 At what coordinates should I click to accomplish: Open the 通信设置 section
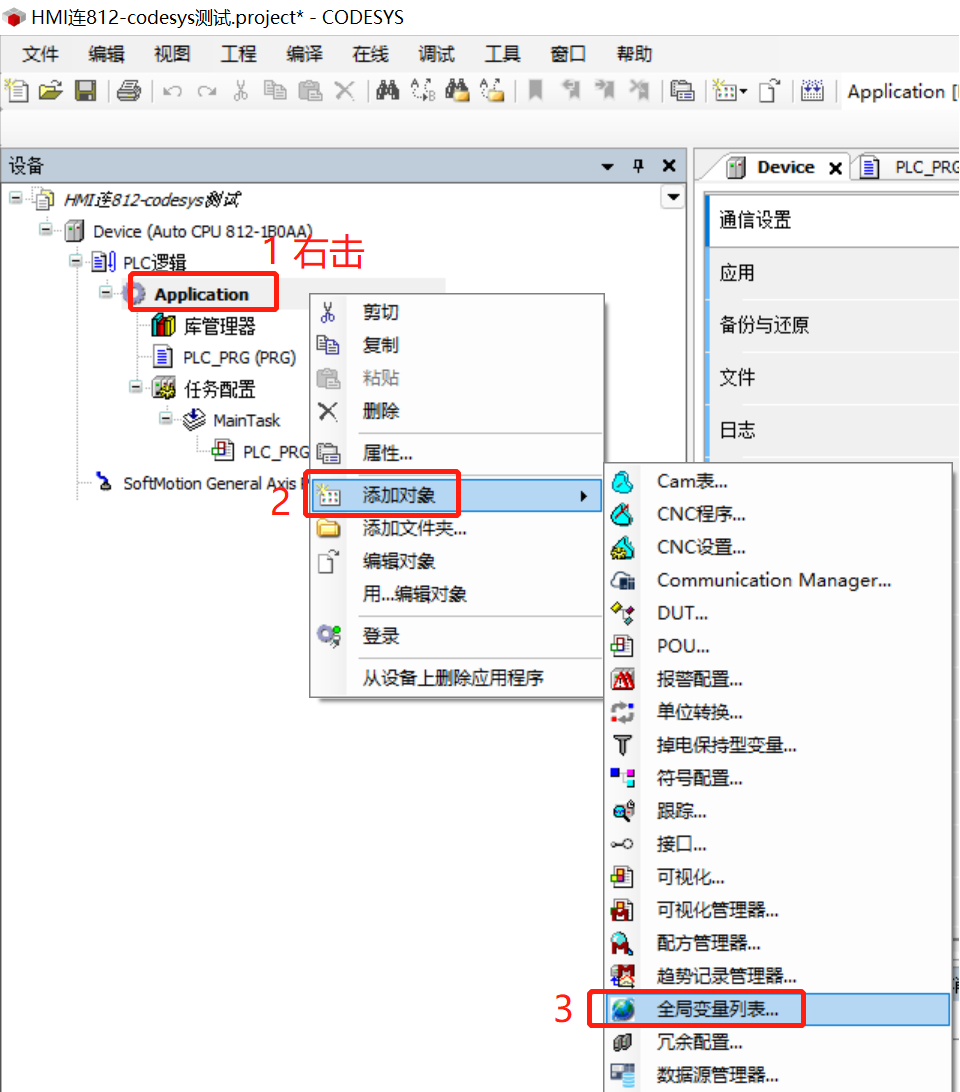pyautogui.click(x=833, y=220)
